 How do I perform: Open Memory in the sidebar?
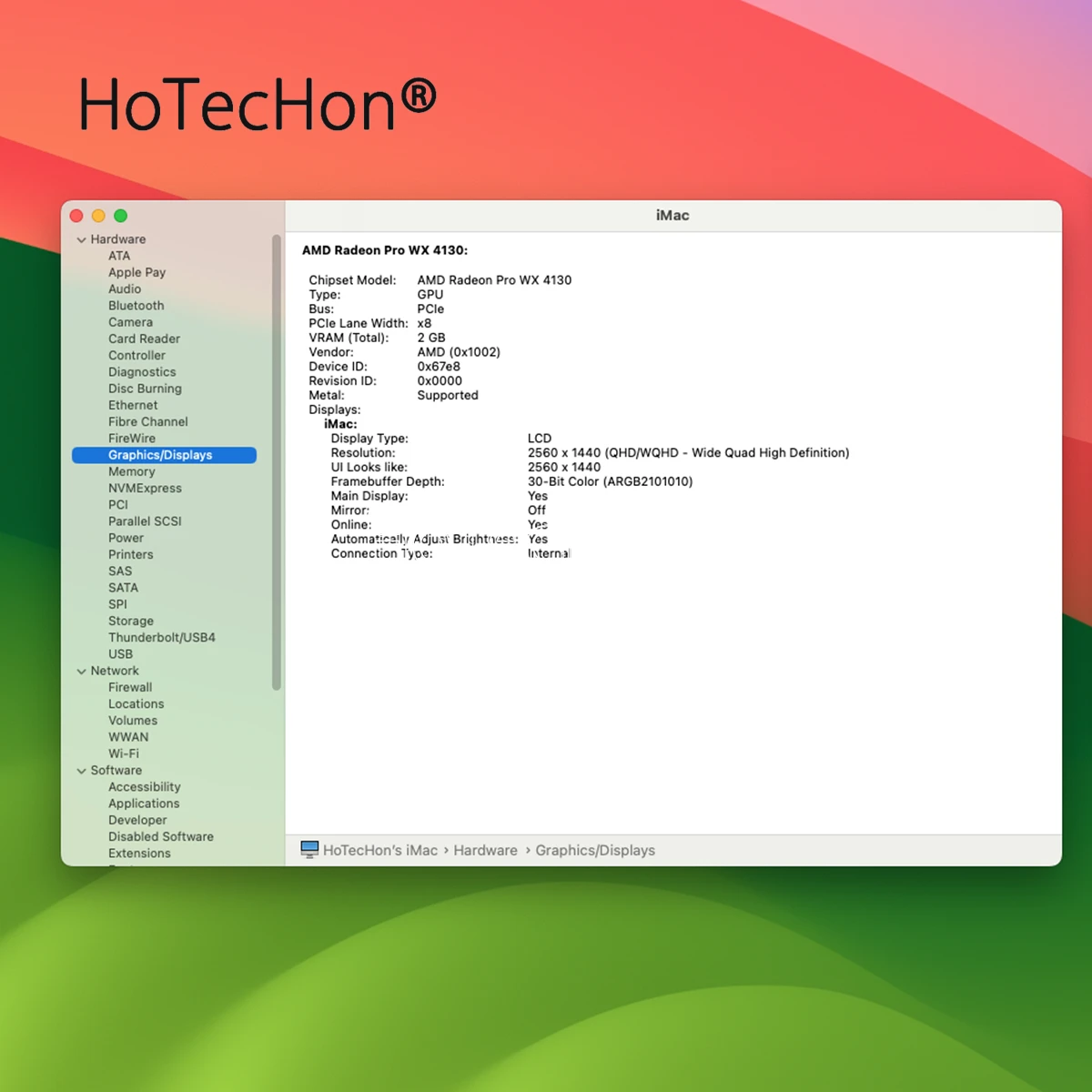(131, 471)
